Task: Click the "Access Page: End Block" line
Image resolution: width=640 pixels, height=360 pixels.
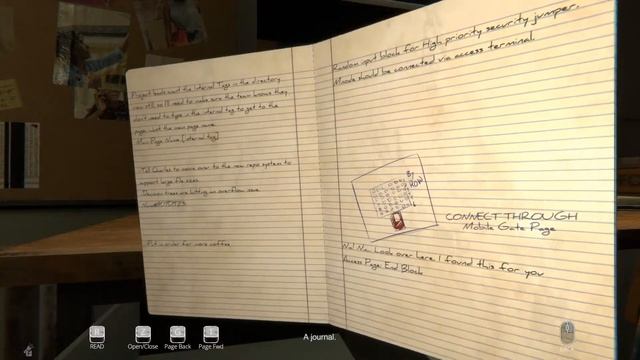Action: click(383, 265)
